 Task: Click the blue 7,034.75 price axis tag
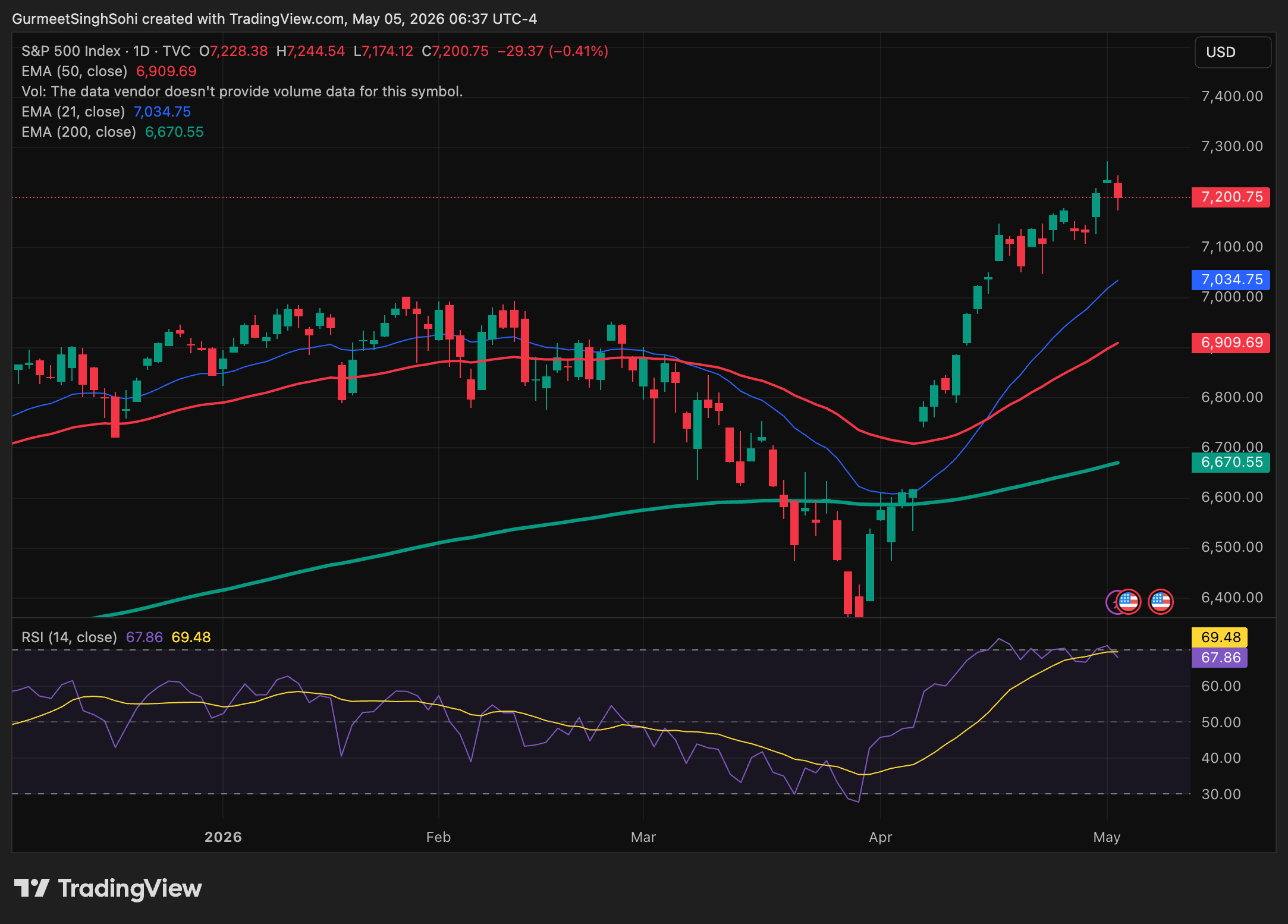(1231, 279)
